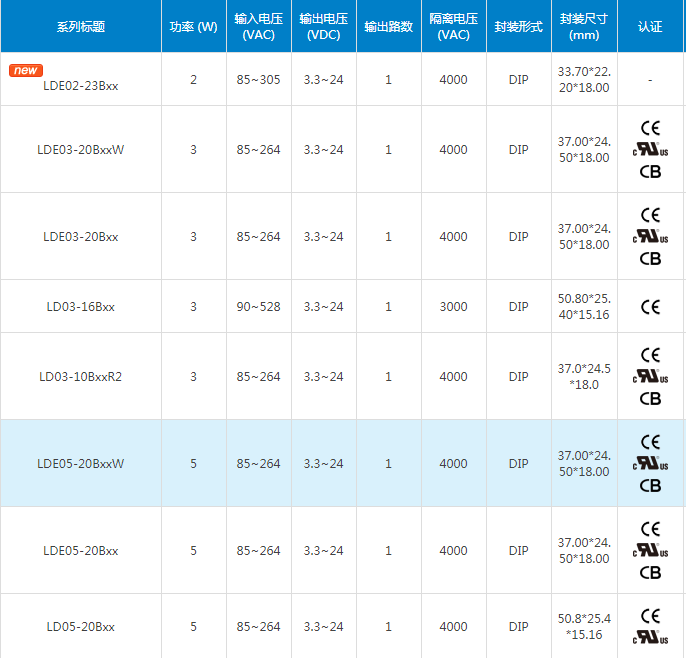Go to the LD03-16Bxx series page
Viewport: 686px width, 658px height.
(x=81, y=306)
